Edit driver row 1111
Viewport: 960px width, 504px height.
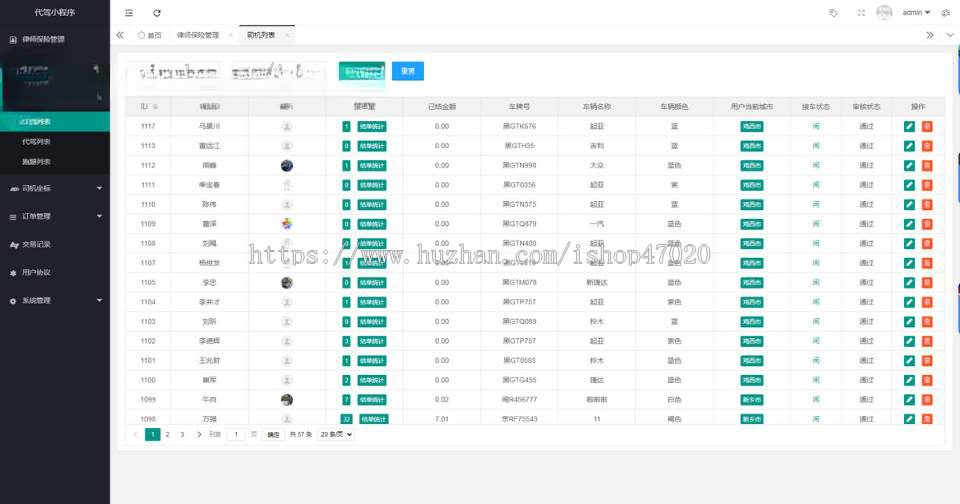(x=909, y=185)
